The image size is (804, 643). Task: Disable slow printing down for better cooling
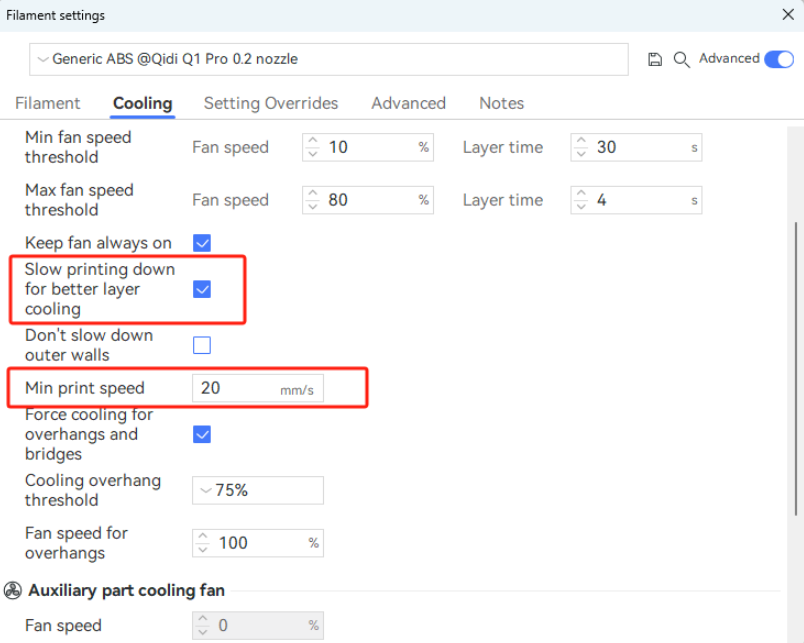[x=202, y=289]
